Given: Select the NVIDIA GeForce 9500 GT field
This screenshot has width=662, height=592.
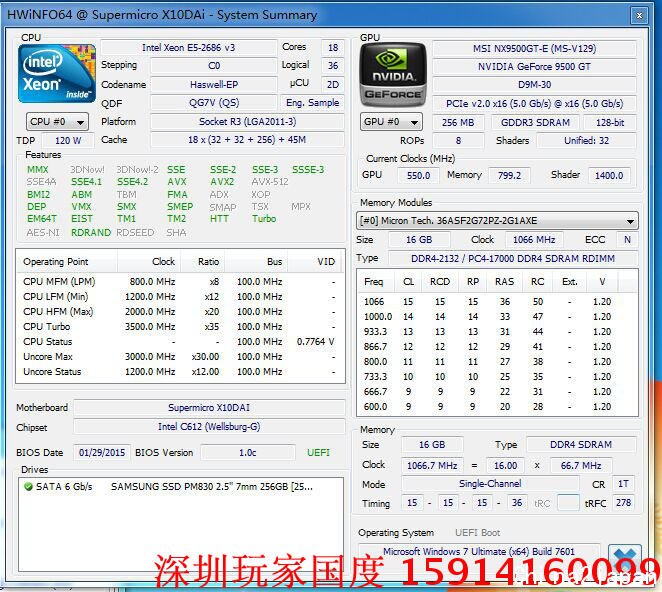Looking at the screenshot, I should pyautogui.click(x=534, y=67).
